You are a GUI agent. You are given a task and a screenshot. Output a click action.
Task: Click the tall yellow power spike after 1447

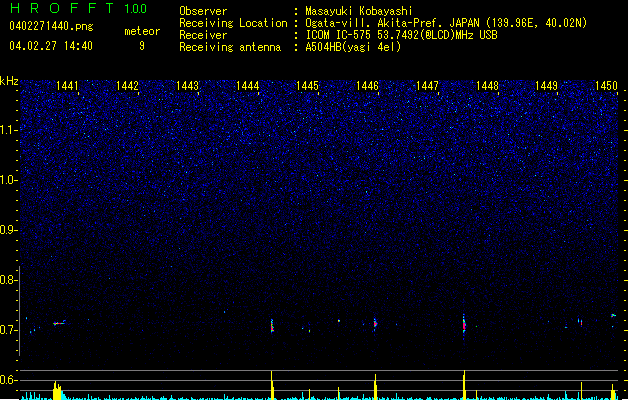[464, 385]
